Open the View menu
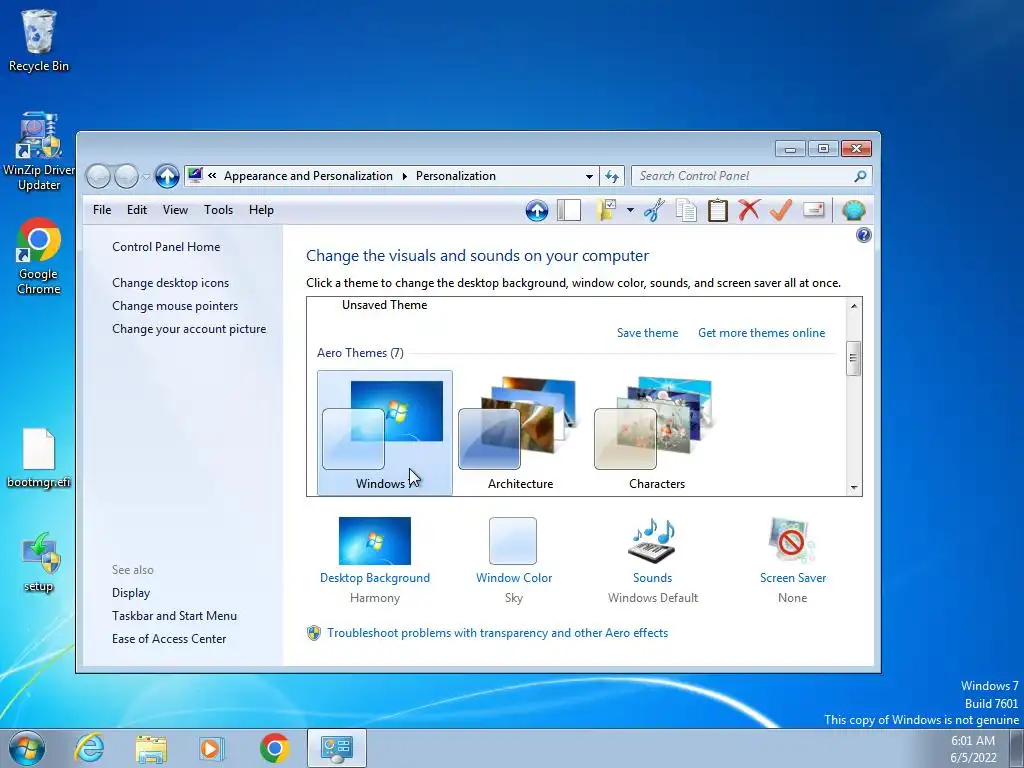 (x=175, y=210)
